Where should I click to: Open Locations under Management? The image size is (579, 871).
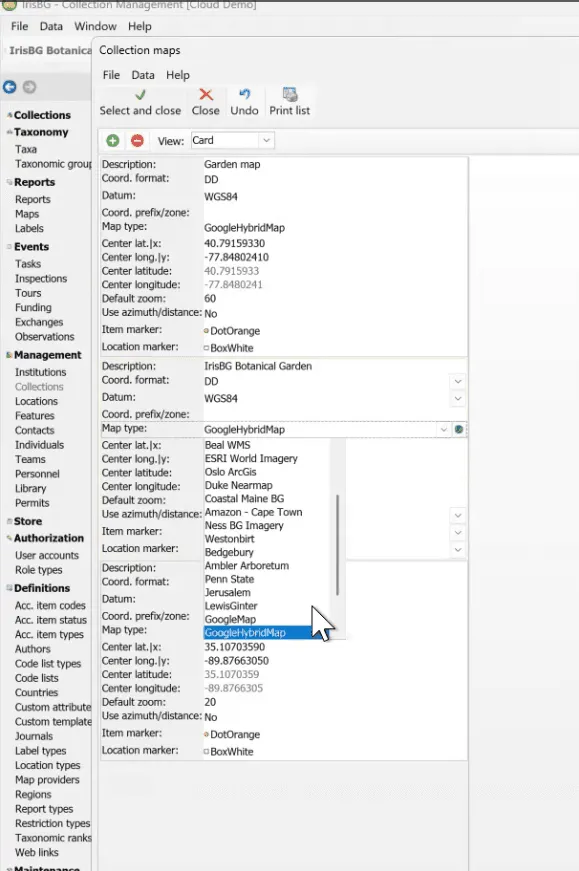tap(36, 401)
